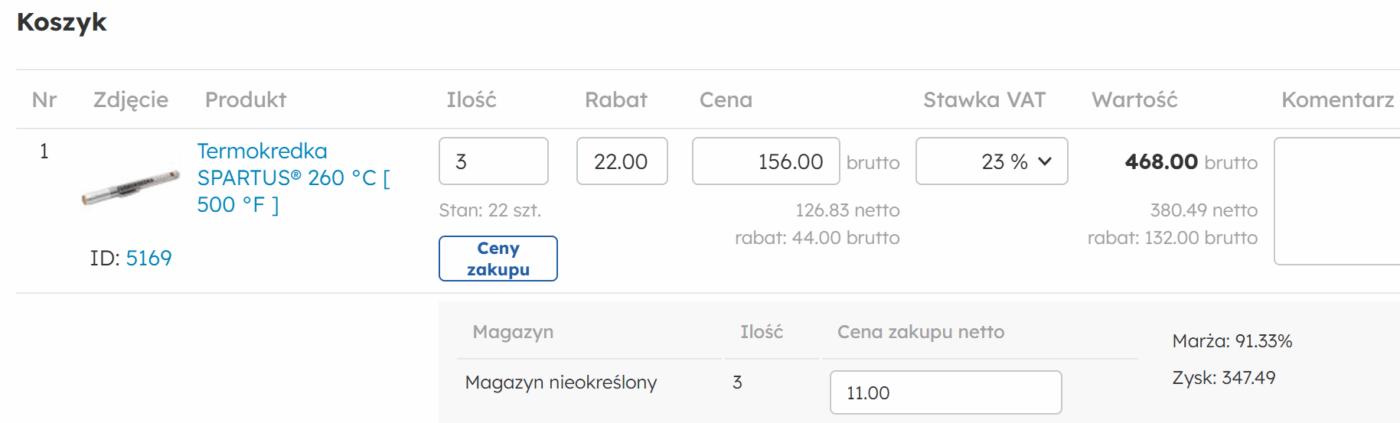Screen dimensions: 1400x423
Task: Click the Stan: 22 szt. stock label
Action: pyautogui.click(x=490, y=211)
